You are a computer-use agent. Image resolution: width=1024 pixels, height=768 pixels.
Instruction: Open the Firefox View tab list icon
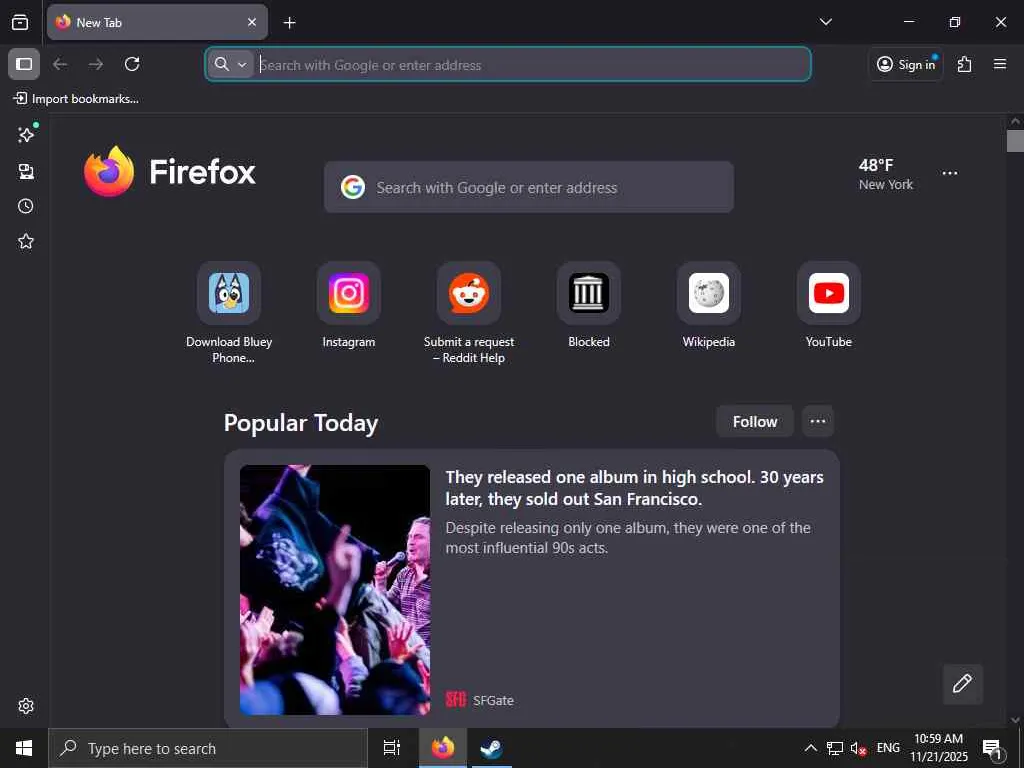click(x=20, y=22)
